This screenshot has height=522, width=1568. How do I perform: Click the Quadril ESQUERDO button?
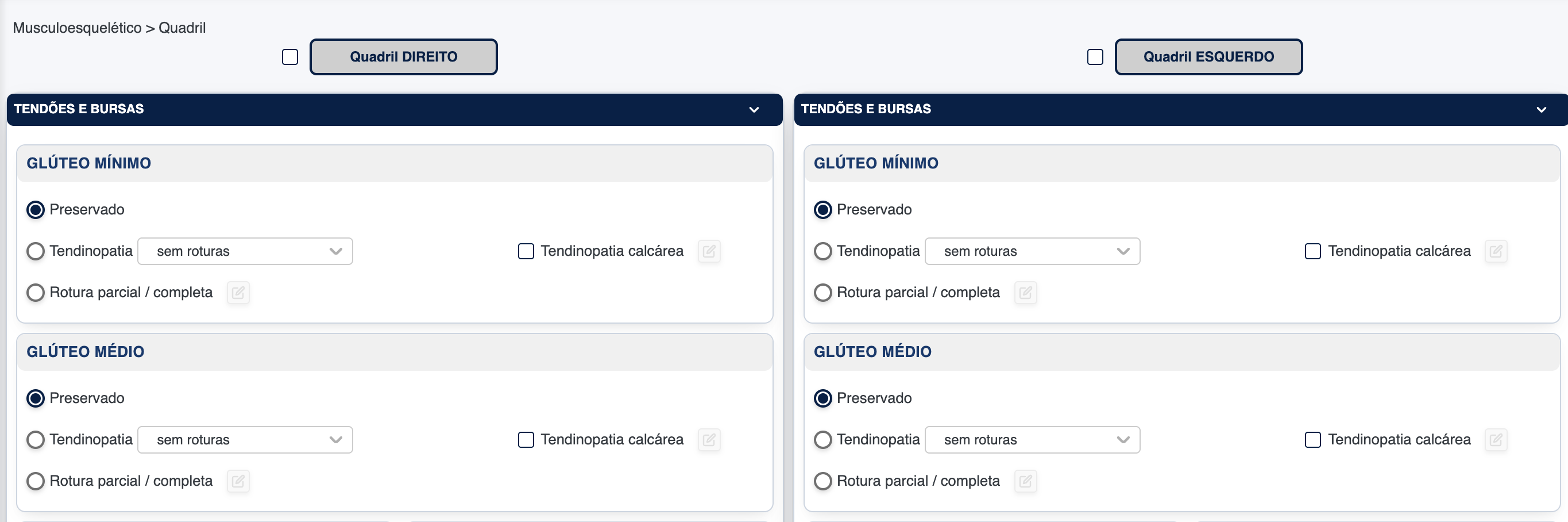coord(1208,57)
